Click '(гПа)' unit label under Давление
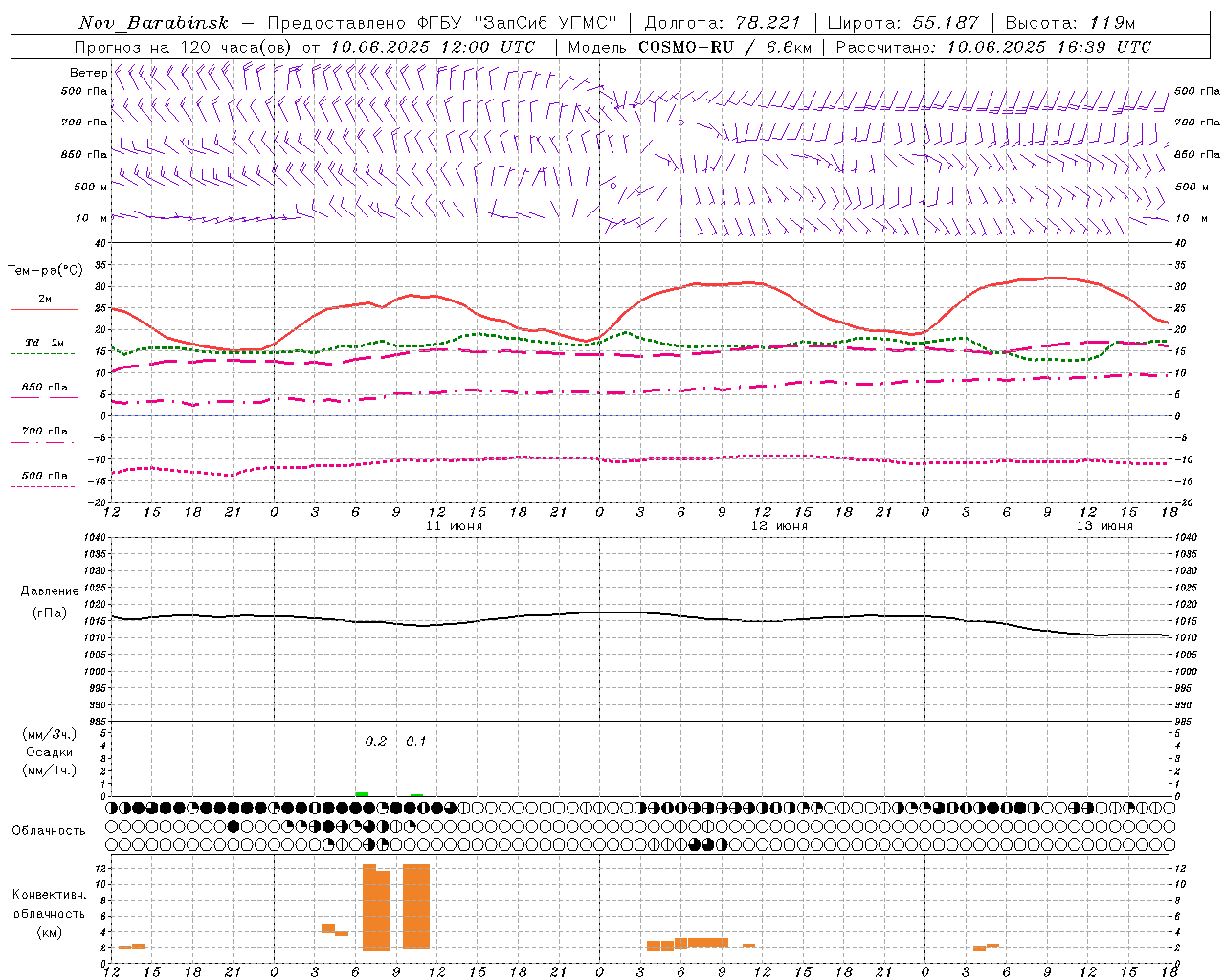The width and height of the screenshot is (1225, 980). click(x=50, y=612)
